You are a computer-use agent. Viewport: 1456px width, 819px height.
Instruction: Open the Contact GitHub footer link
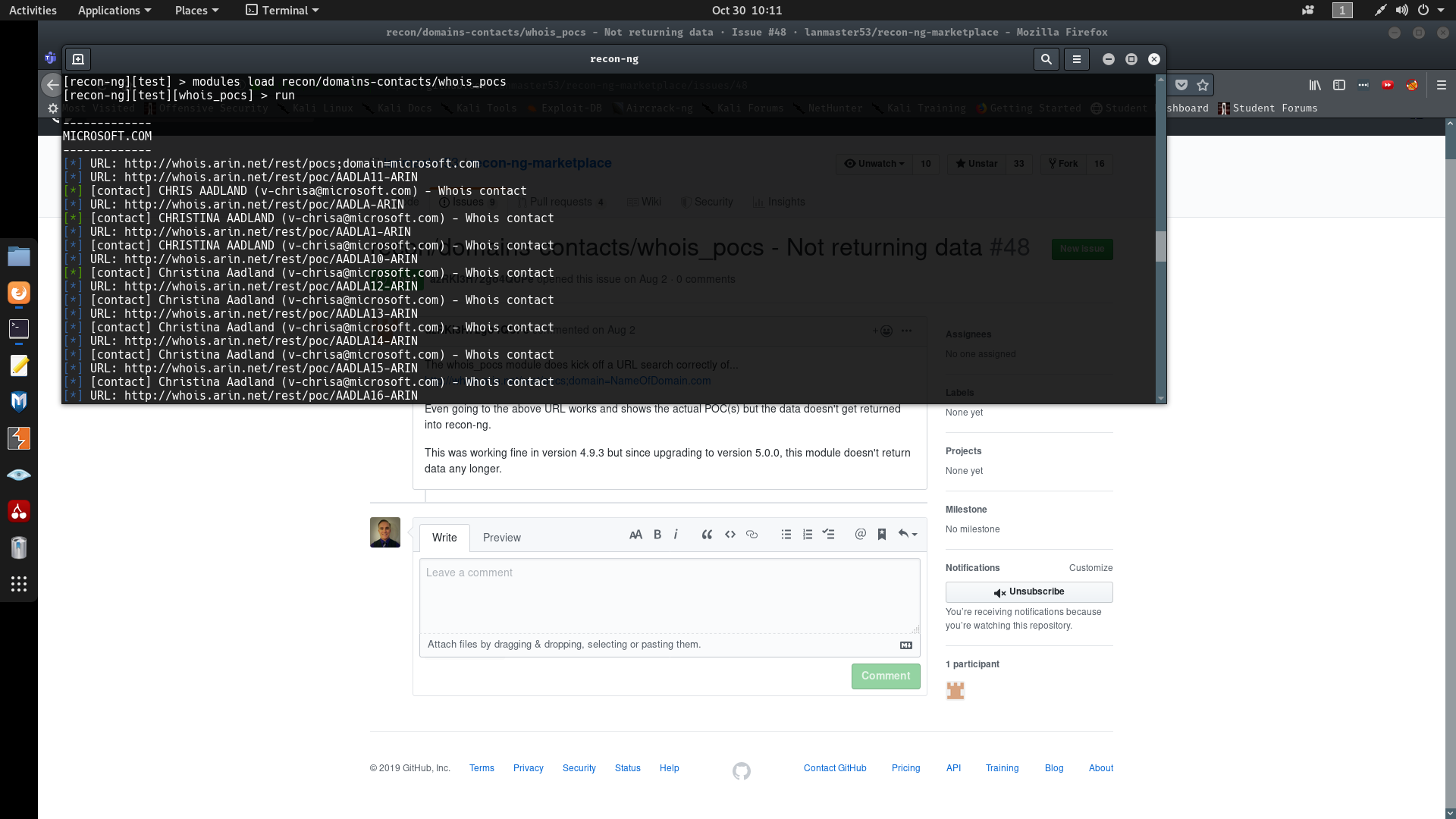834,768
